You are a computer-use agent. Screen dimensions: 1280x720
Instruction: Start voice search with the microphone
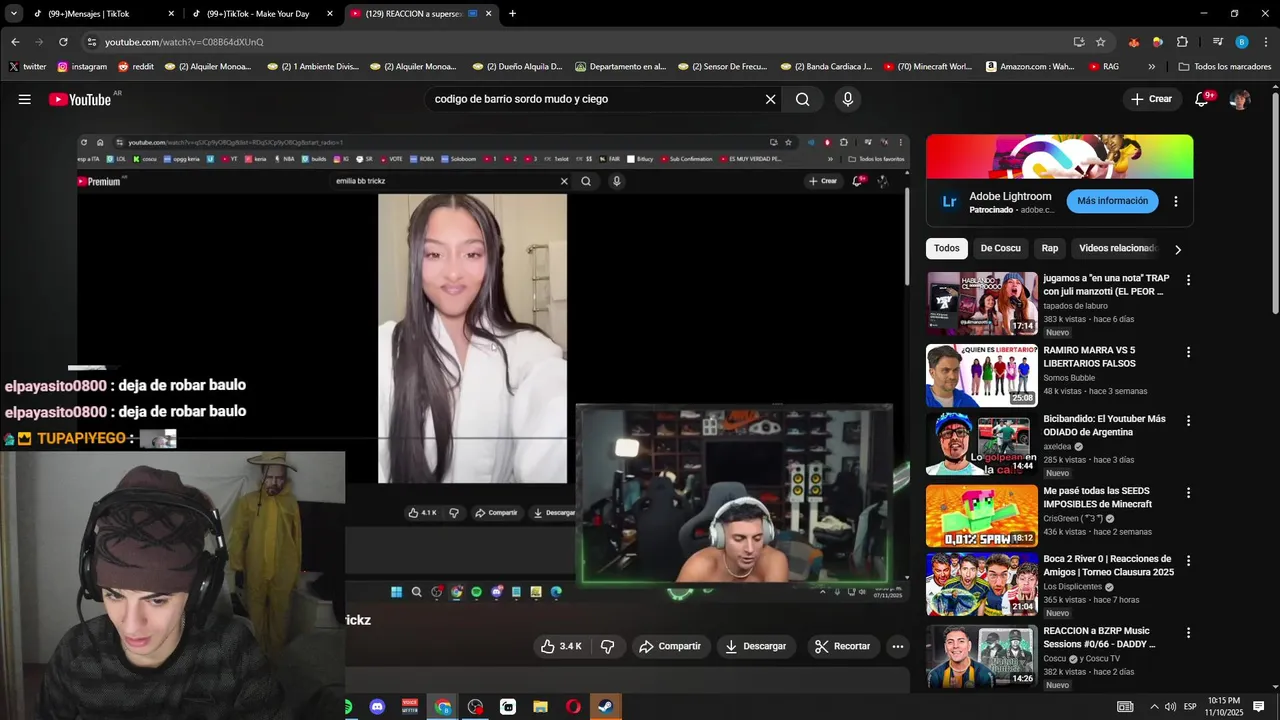coord(848,99)
